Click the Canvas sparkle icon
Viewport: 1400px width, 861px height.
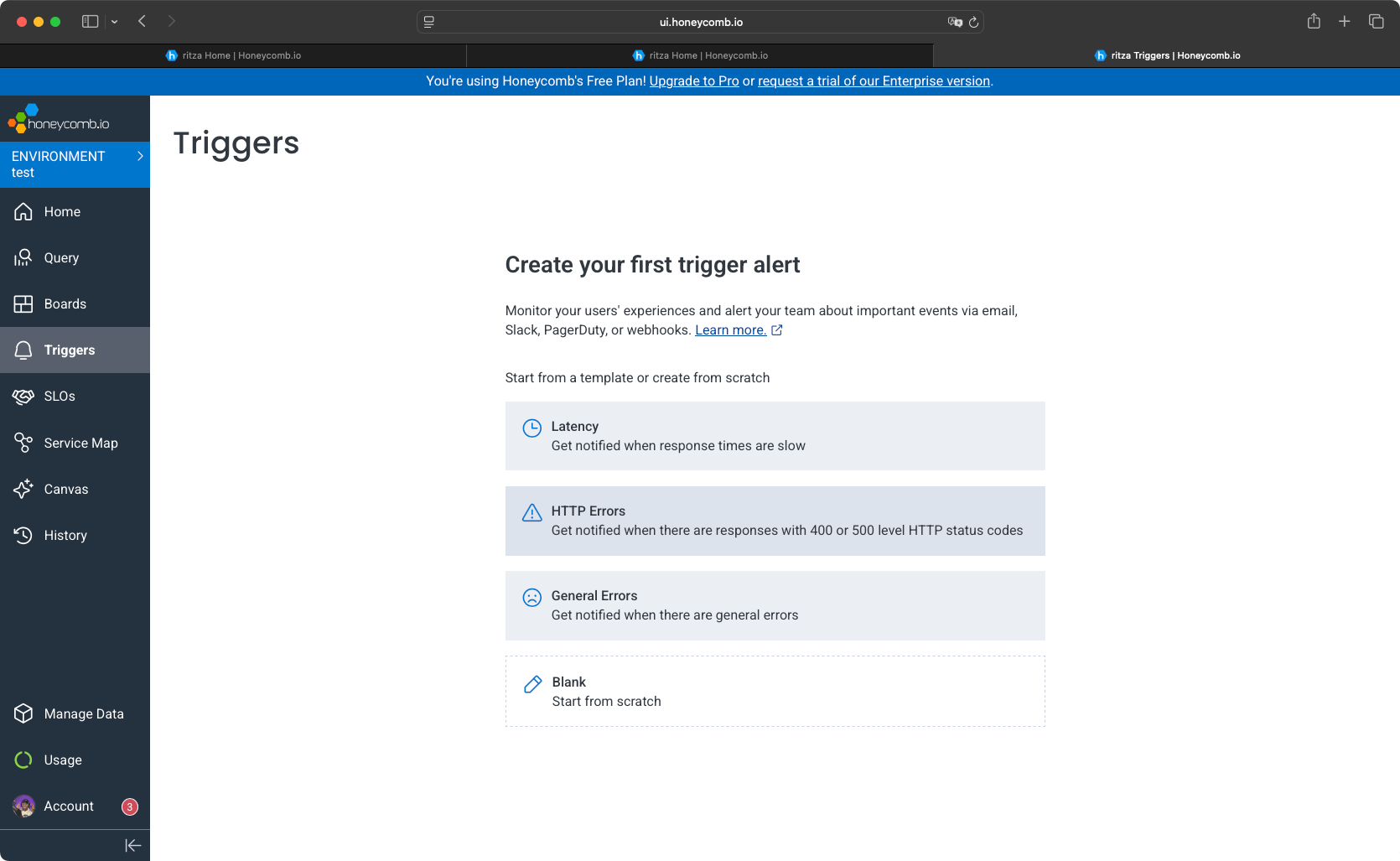(x=23, y=489)
